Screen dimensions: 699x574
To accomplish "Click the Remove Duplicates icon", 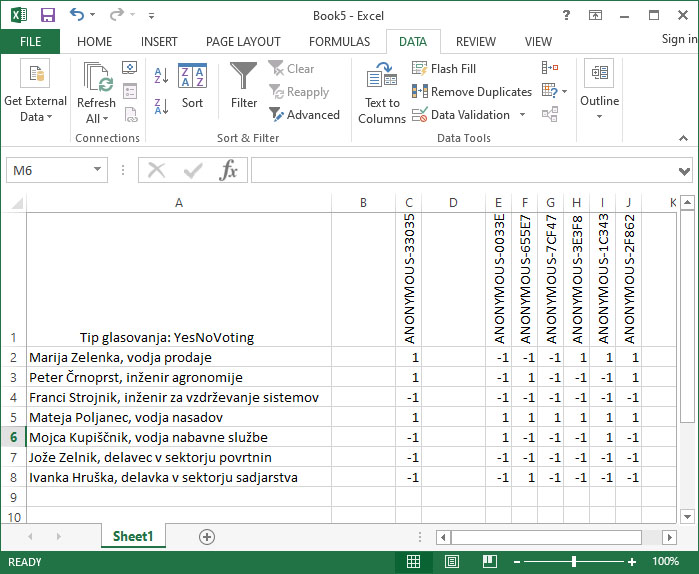I will (x=419, y=91).
